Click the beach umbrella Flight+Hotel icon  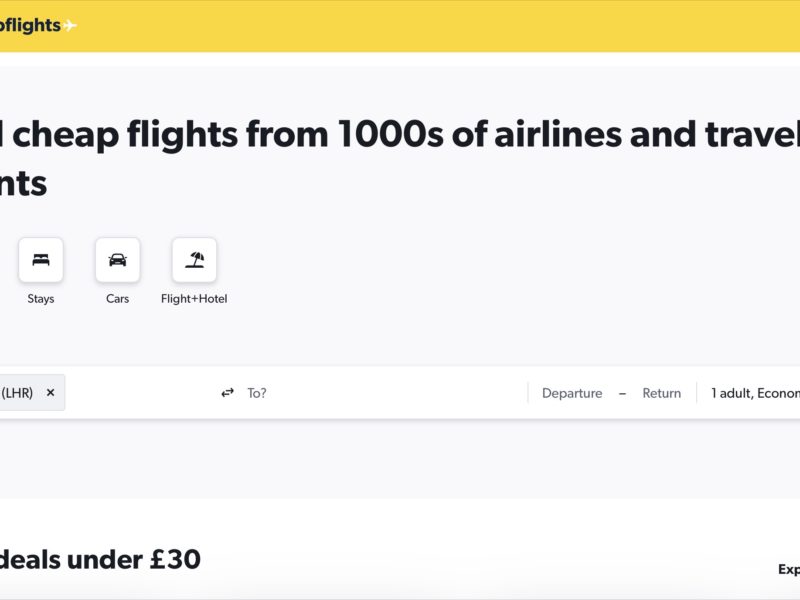(194, 260)
